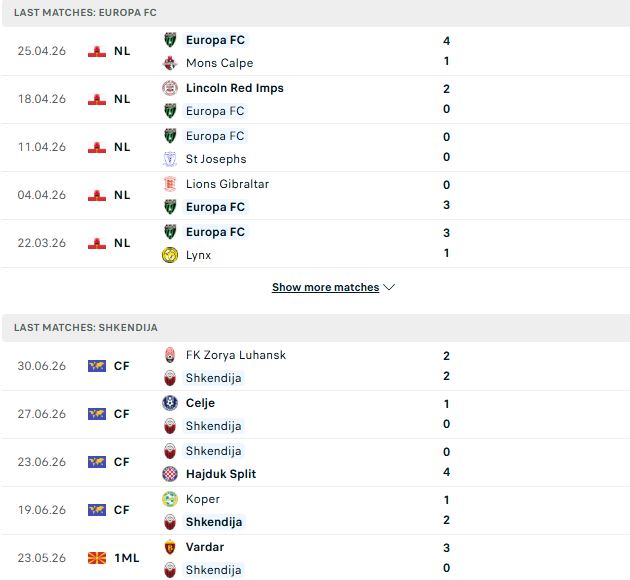Image resolution: width=630 pixels, height=580 pixels.
Task: Open the 11.04.26 Europa FC vs St Josephs match
Action: tap(315, 147)
